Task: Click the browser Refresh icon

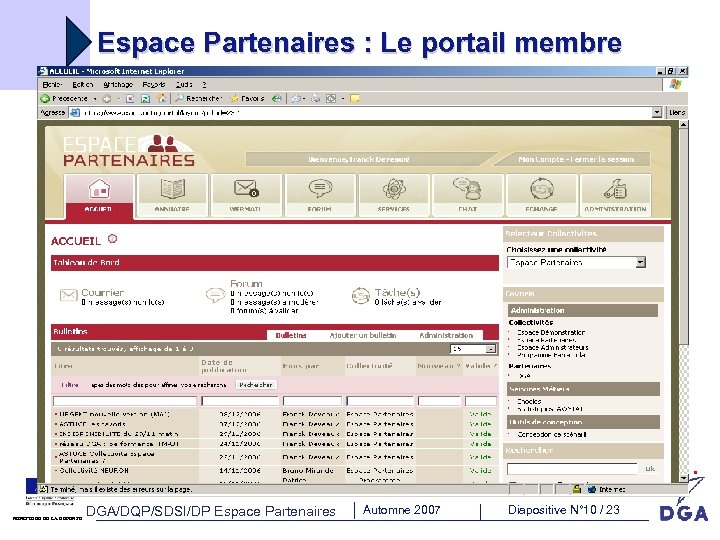Action: pos(146,98)
